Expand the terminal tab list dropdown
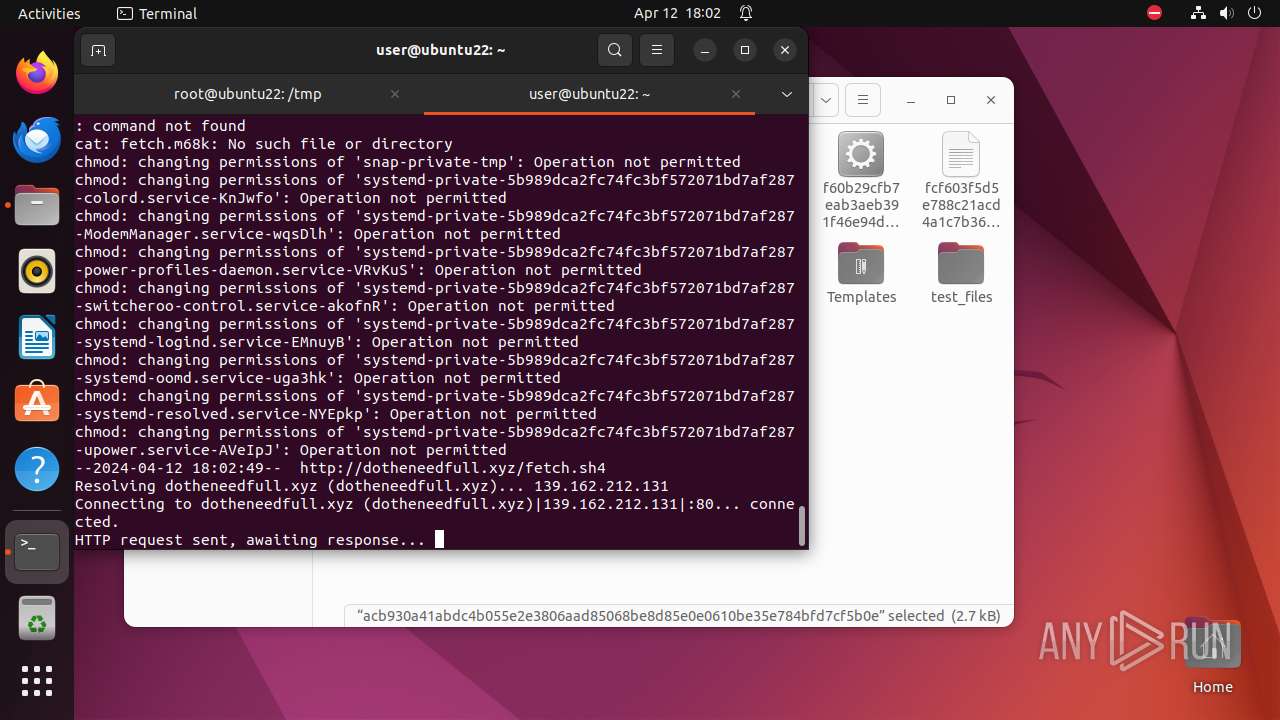The width and height of the screenshot is (1280, 720). click(787, 94)
